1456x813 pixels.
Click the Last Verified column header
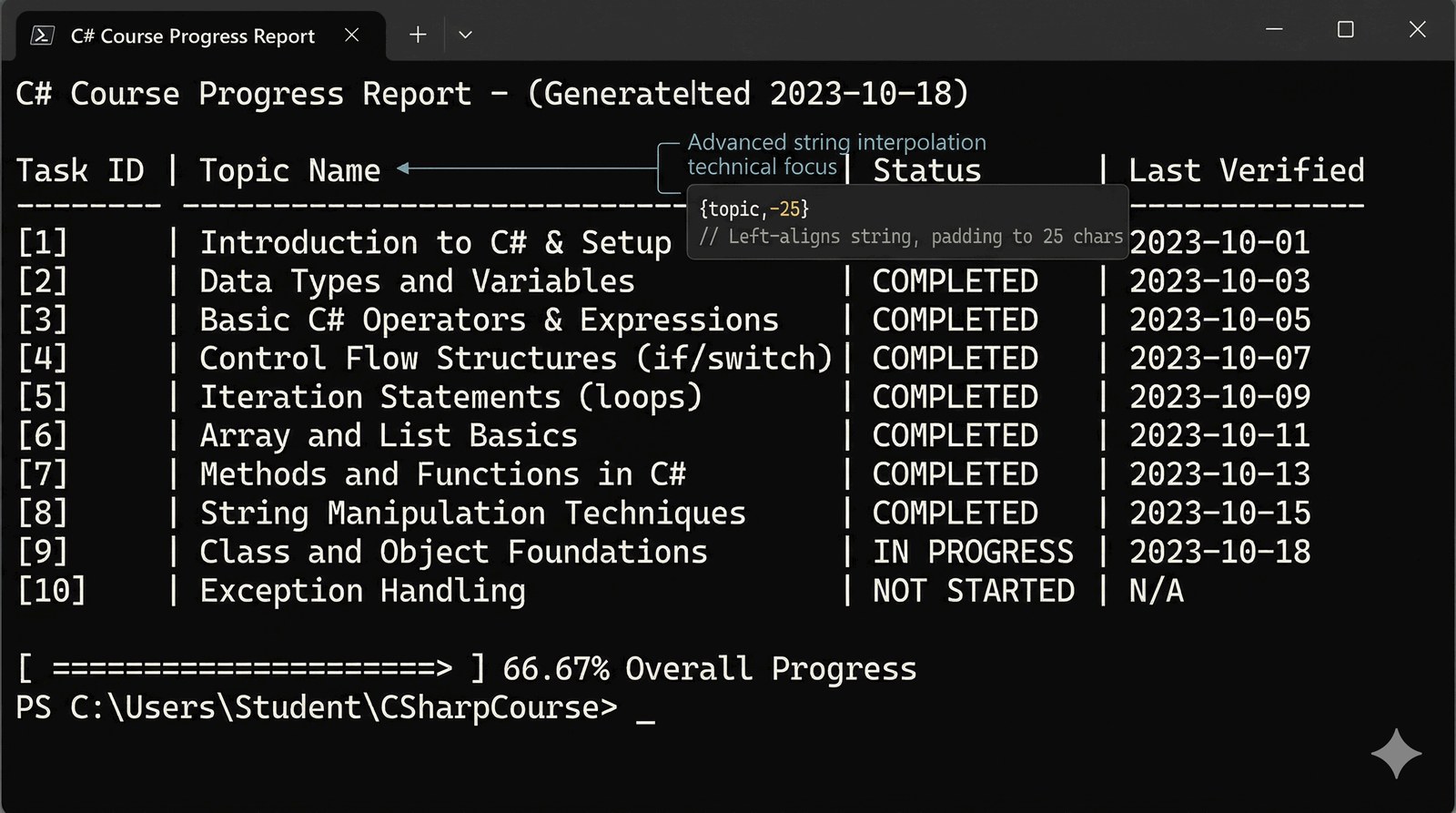(1246, 170)
